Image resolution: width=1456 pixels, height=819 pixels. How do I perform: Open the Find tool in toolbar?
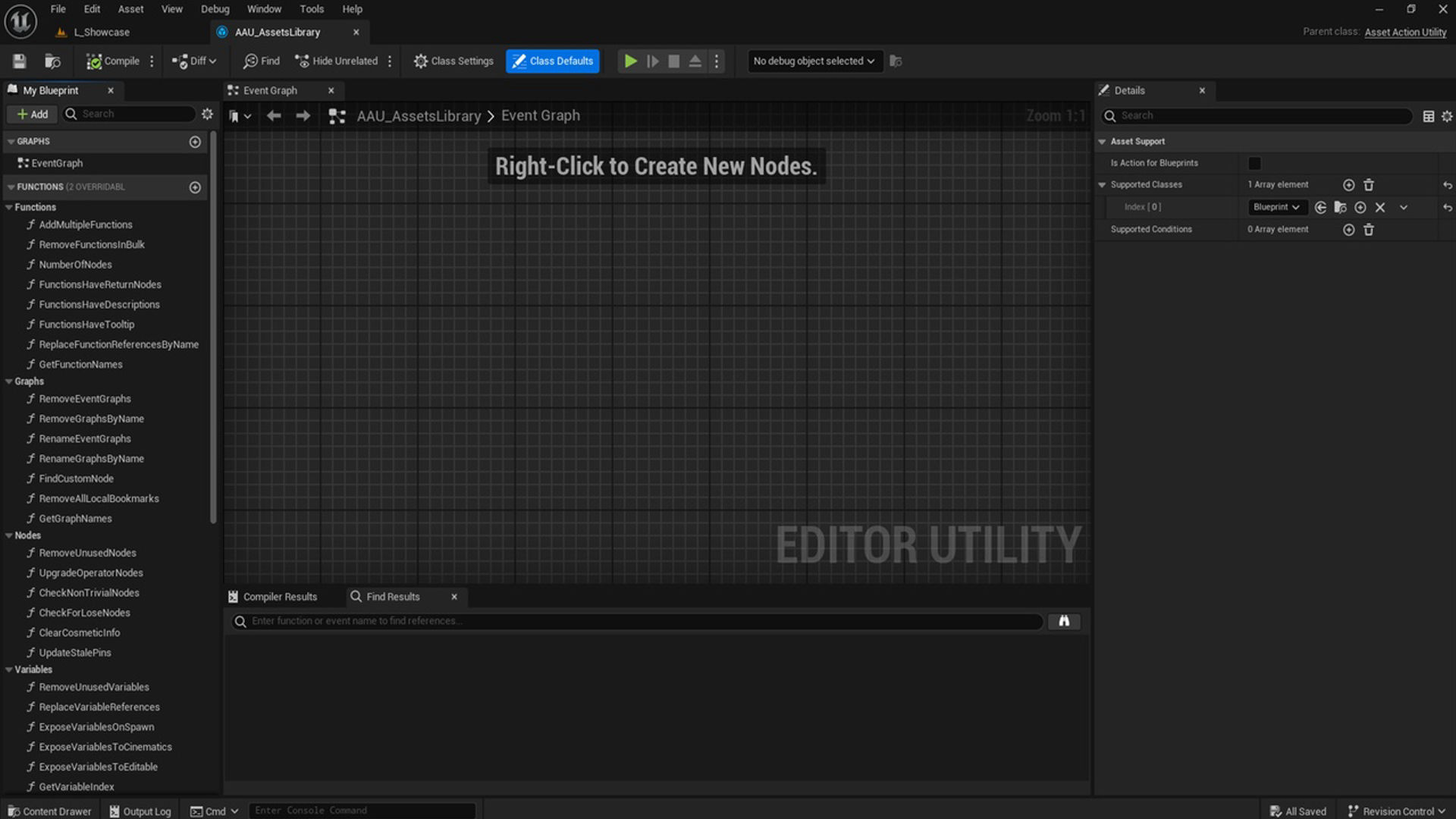pos(262,61)
